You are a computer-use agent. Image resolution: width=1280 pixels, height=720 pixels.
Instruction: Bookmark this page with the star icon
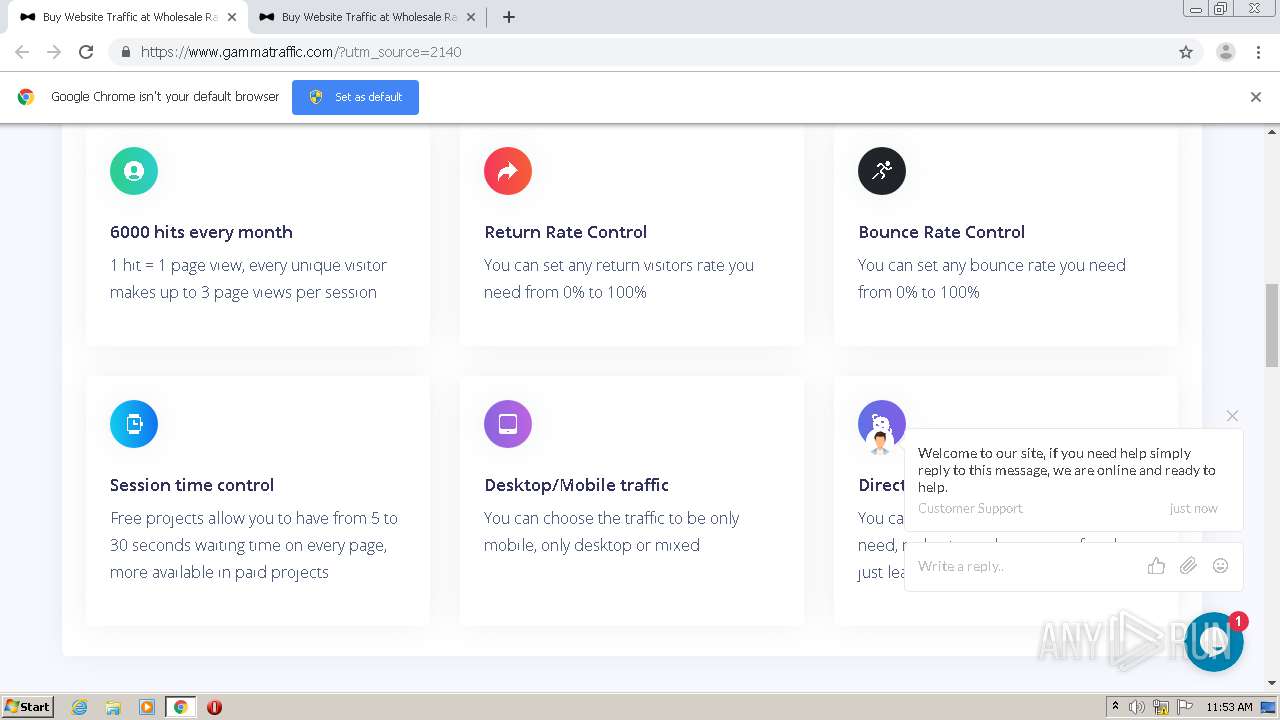click(1186, 52)
